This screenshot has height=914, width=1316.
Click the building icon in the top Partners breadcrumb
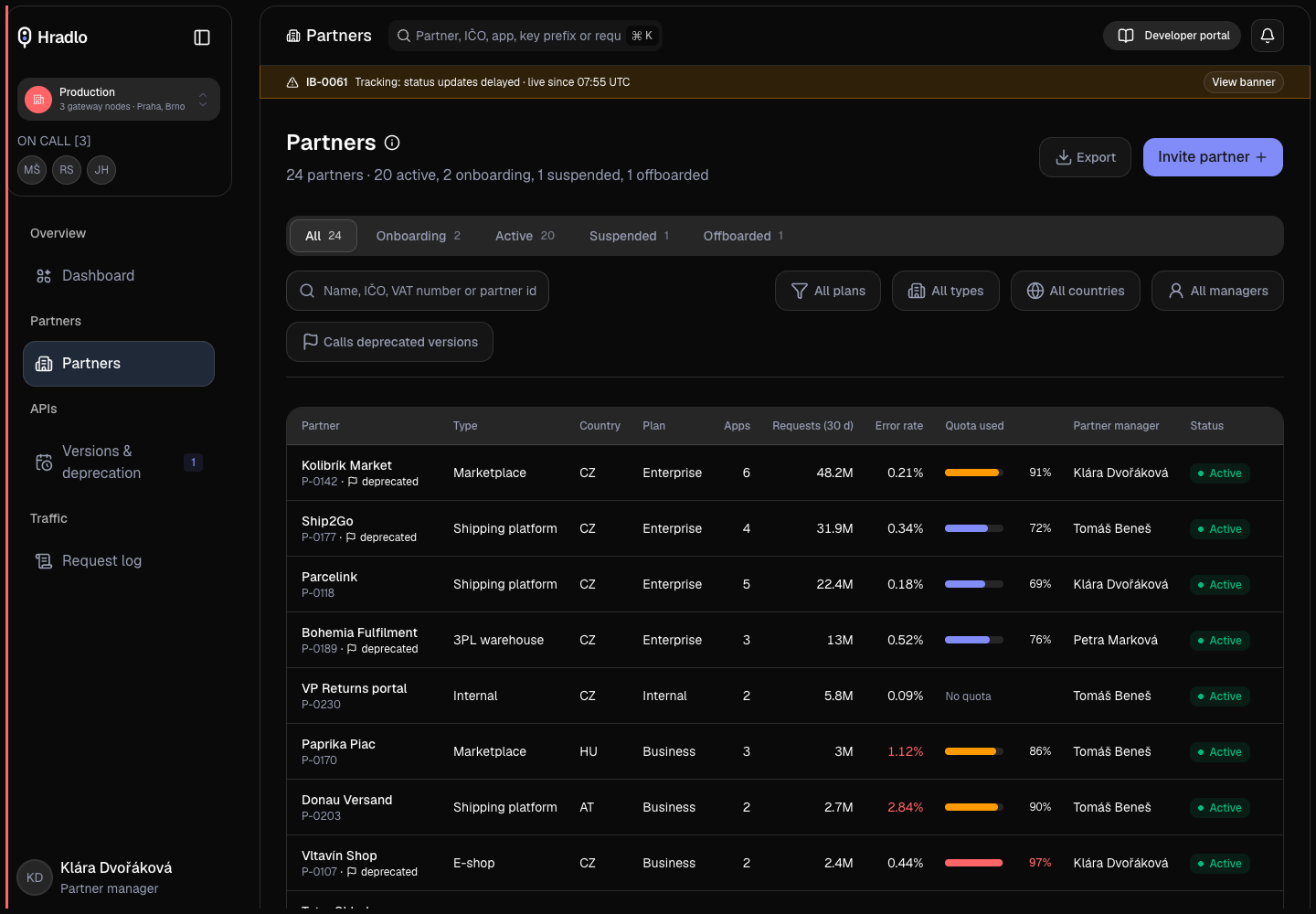pos(293,36)
